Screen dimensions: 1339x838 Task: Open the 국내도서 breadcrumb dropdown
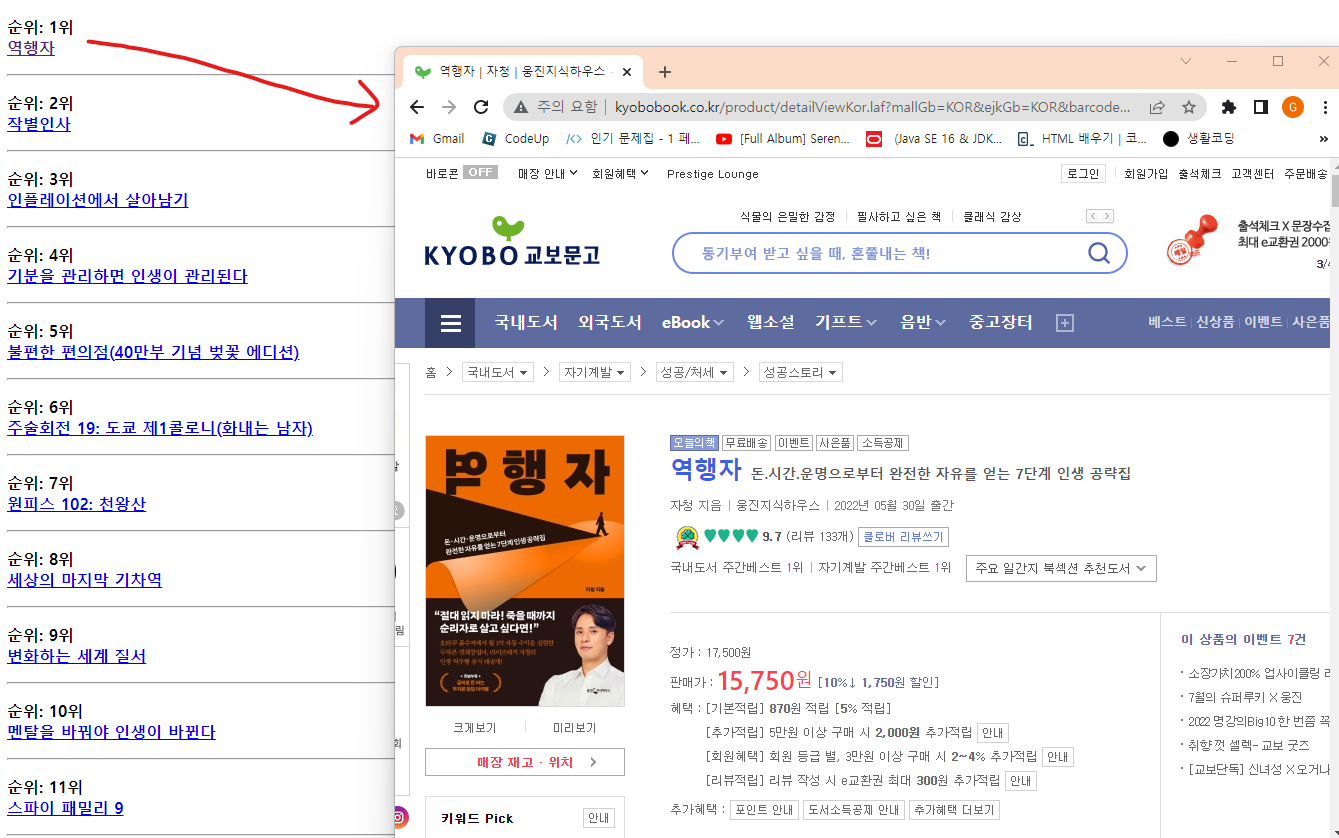pos(497,372)
